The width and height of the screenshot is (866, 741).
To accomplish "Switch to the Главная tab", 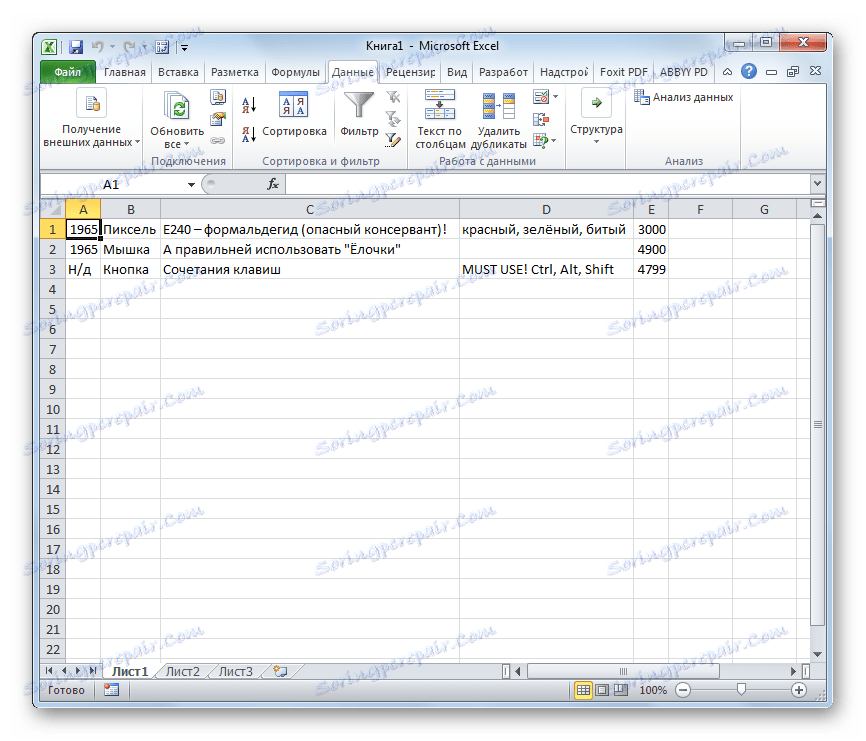I will pos(125,72).
